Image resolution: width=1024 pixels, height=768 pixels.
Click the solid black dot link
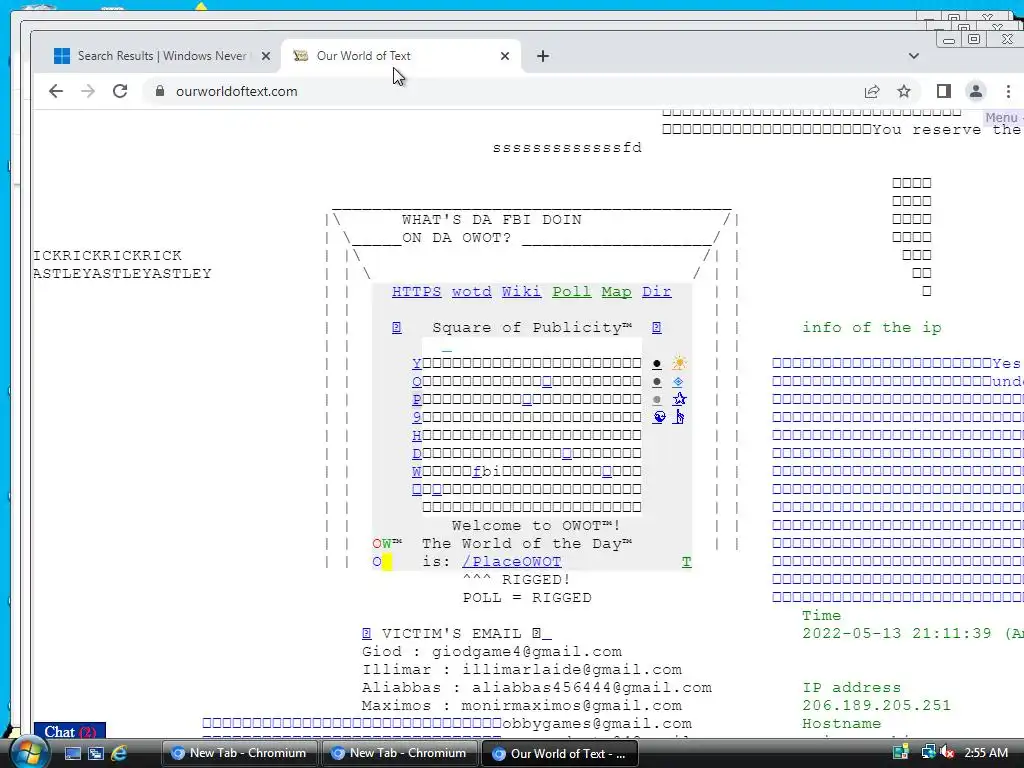pyautogui.click(x=657, y=364)
